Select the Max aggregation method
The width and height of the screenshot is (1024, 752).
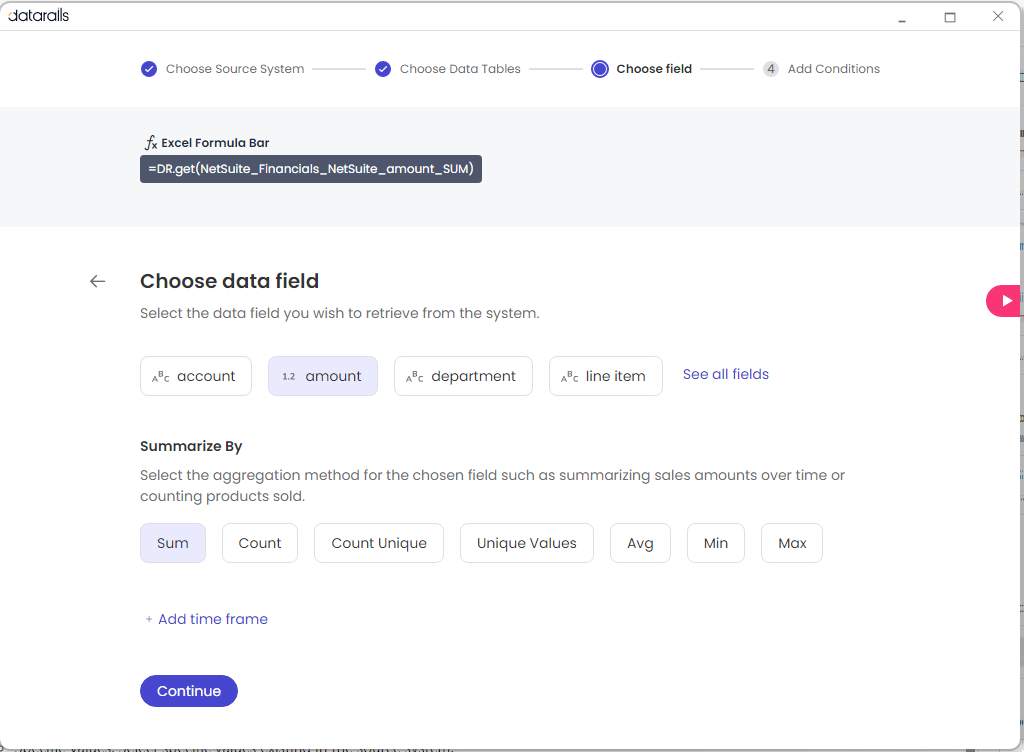[791, 542]
